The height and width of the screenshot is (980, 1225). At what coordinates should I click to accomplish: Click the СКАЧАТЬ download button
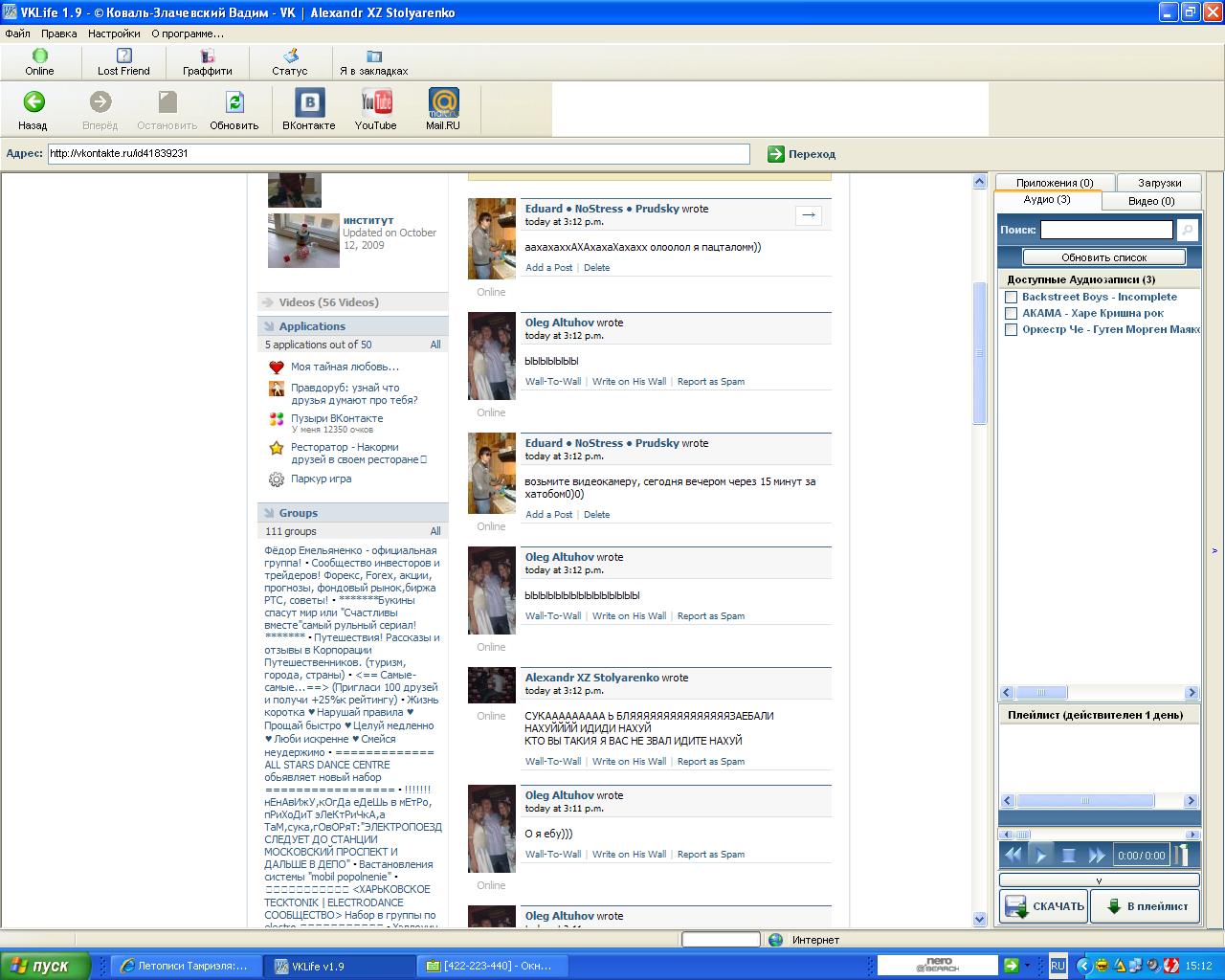click(1043, 906)
